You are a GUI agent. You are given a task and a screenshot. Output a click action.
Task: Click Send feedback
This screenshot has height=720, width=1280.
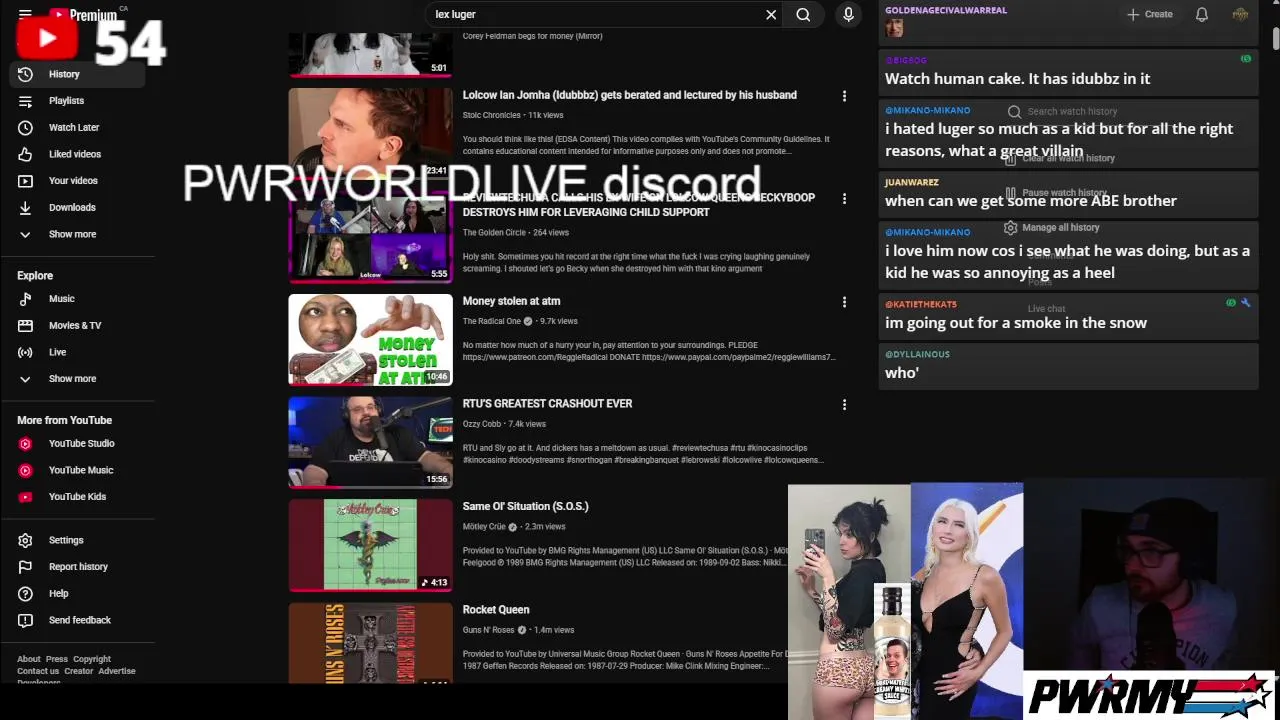click(77, 620)
